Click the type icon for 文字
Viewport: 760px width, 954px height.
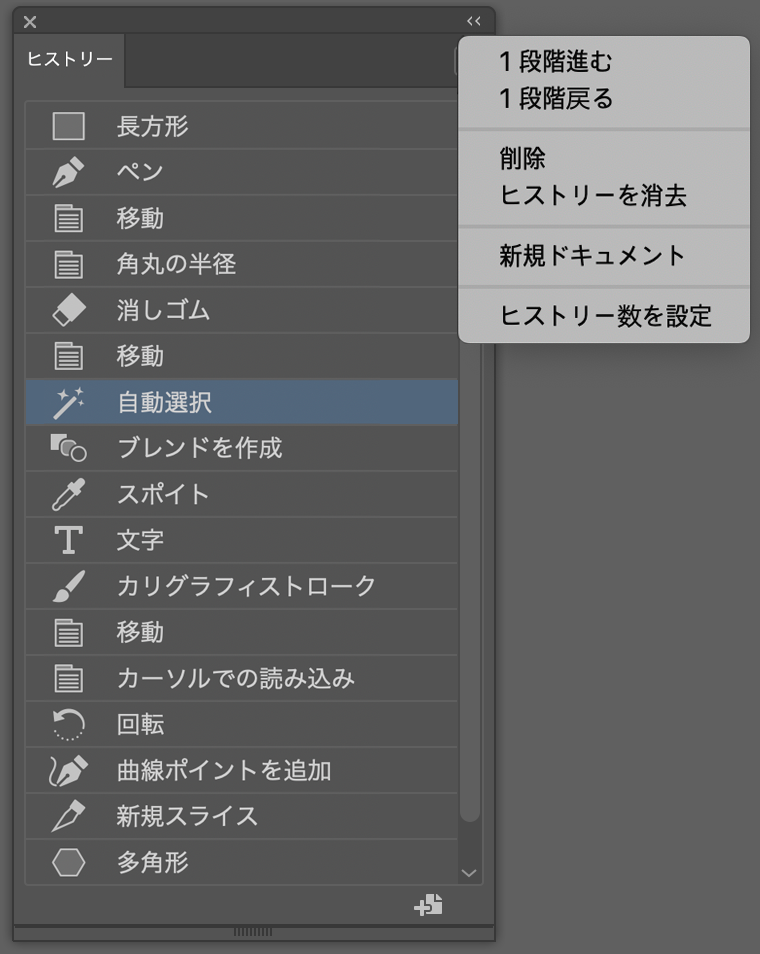click(68, 541)
